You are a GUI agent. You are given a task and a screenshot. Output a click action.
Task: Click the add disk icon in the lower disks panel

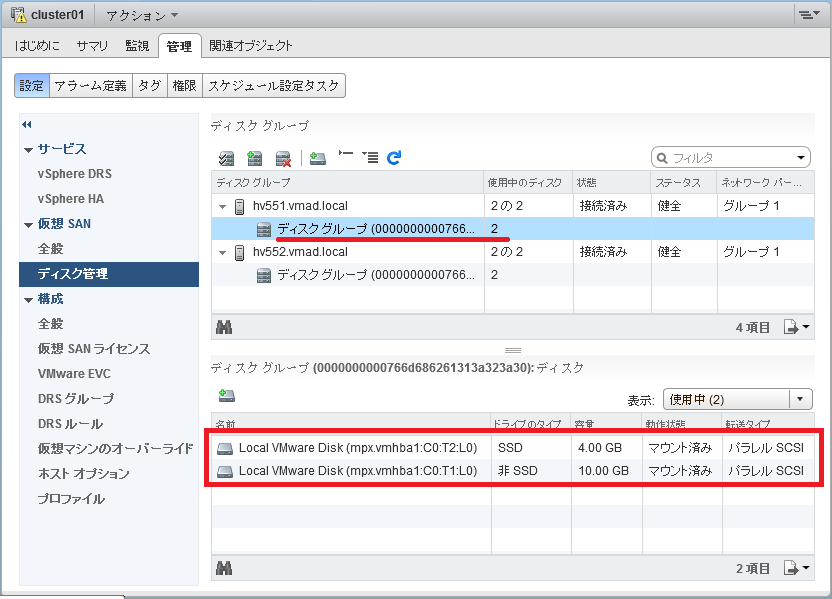[227, 395]
